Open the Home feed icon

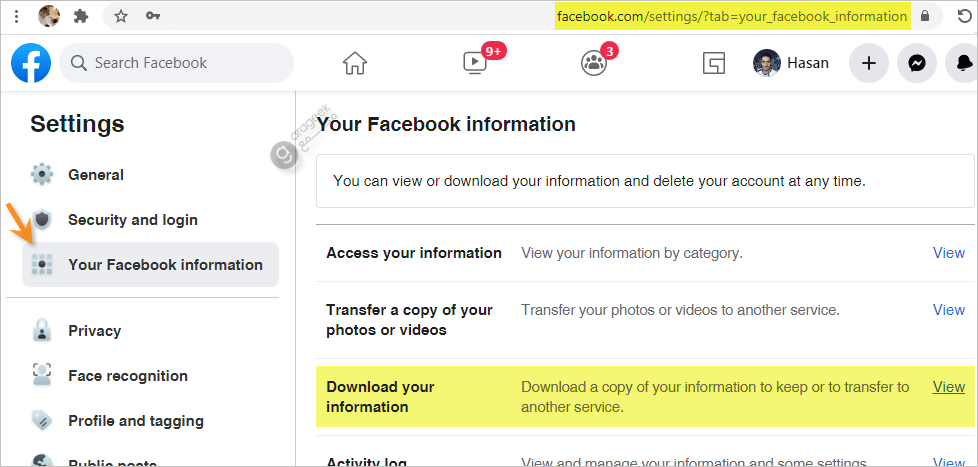pos(355,63)
